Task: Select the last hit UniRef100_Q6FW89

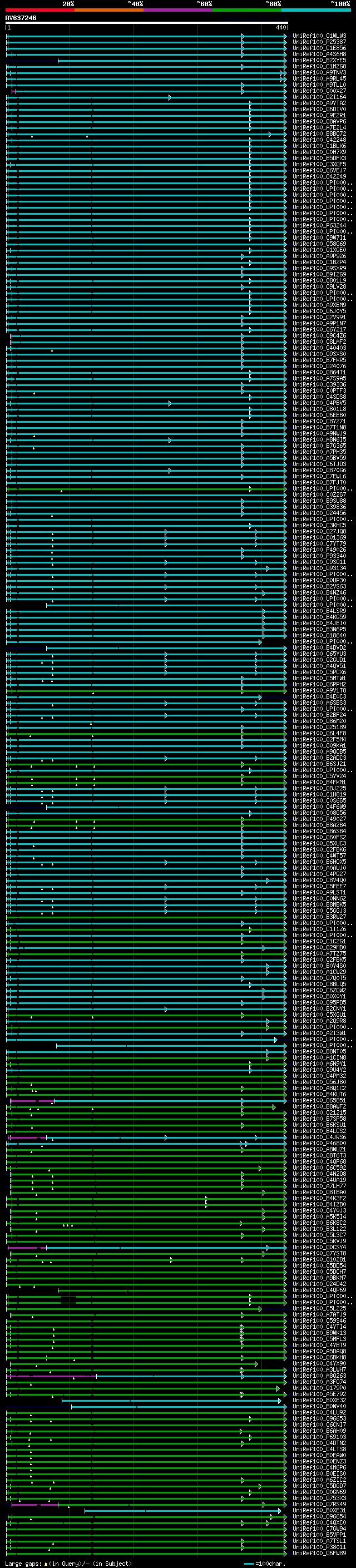Action: (319, 1554)
